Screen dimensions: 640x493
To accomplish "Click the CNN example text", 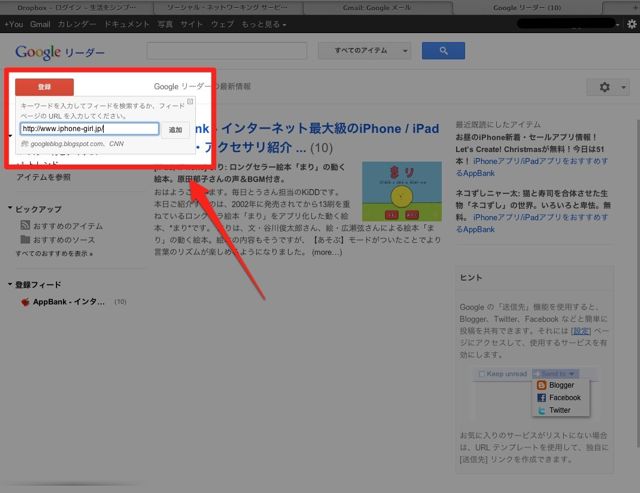I will pos(116,144).
